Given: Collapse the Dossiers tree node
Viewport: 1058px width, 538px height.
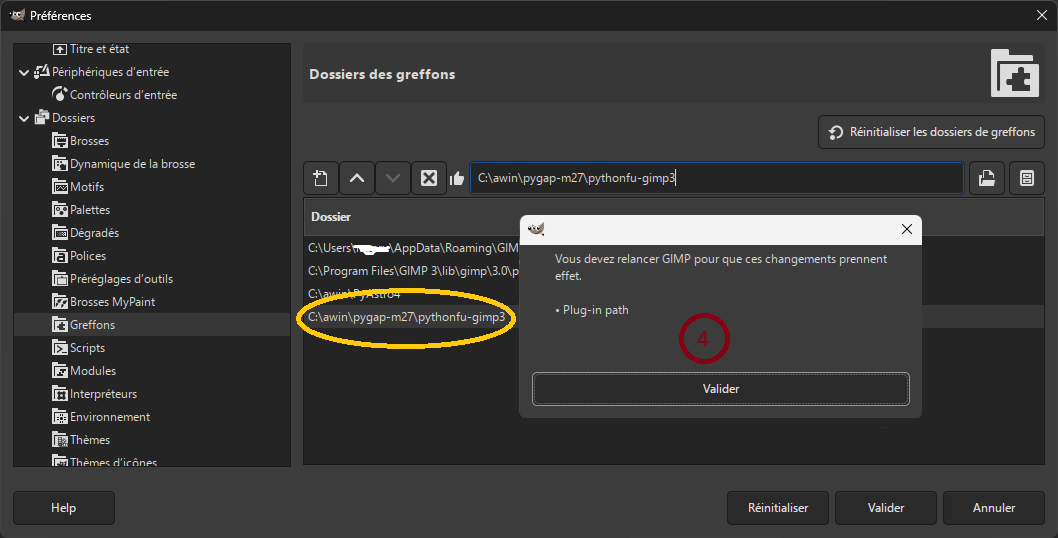Looking at the screenshot, I should click(x=24, y=118).
